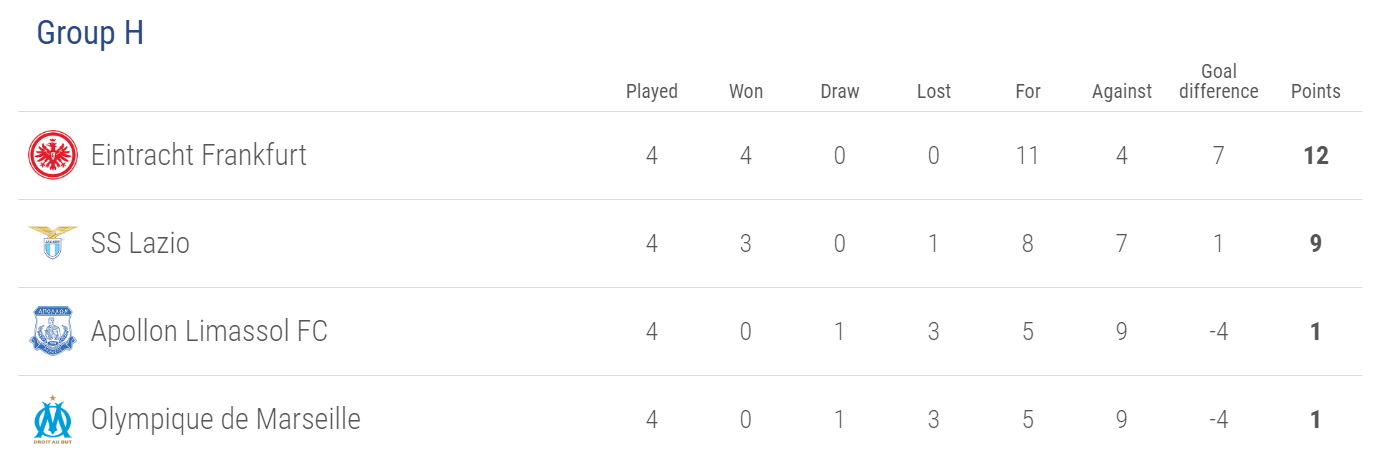Click the Olympique de Marseille logo
This screenshot has height=456, width=1381.
pyautogui.click(x=53, y=420)
